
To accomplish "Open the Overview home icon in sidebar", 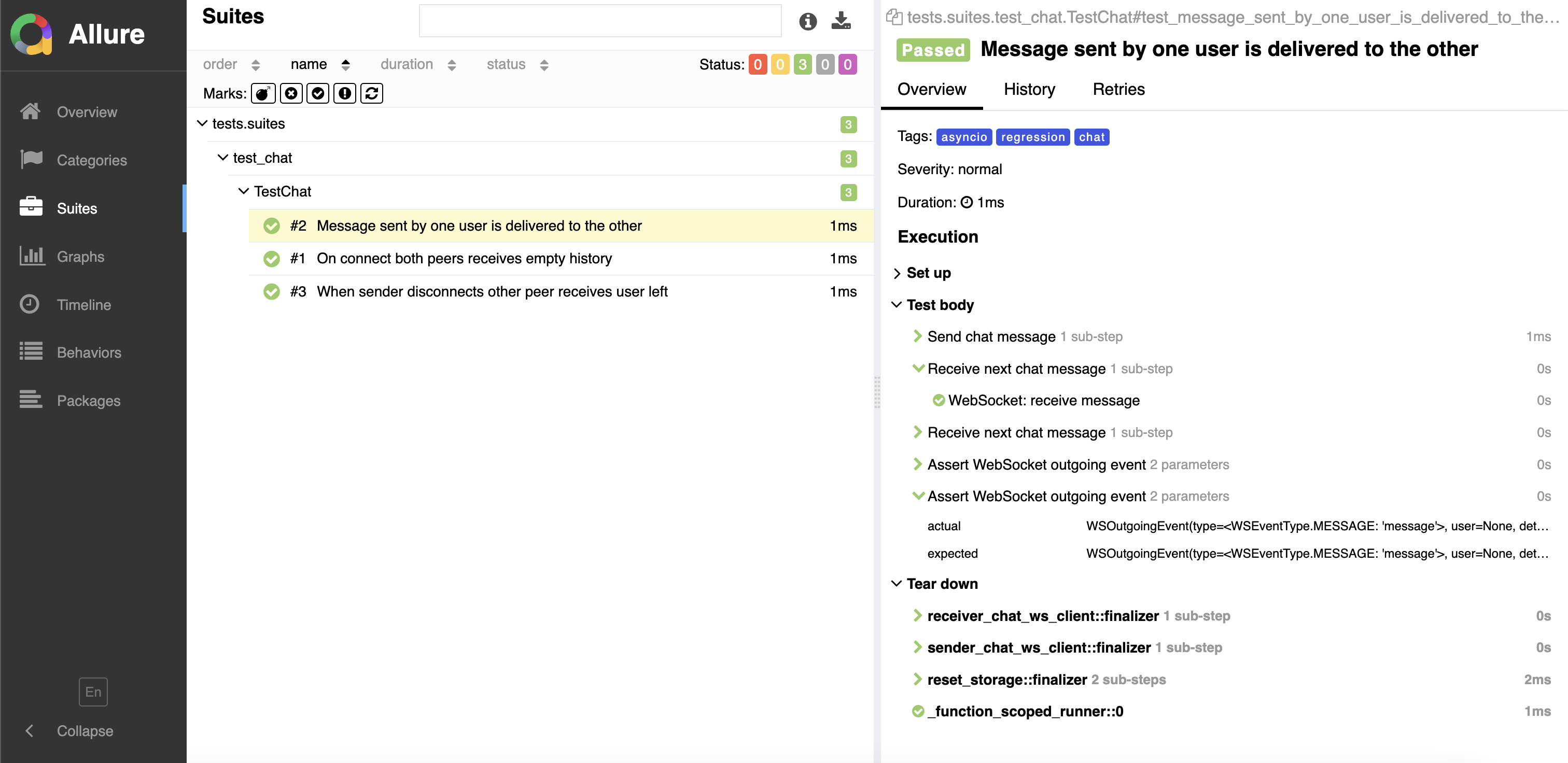I will (30, 111).
